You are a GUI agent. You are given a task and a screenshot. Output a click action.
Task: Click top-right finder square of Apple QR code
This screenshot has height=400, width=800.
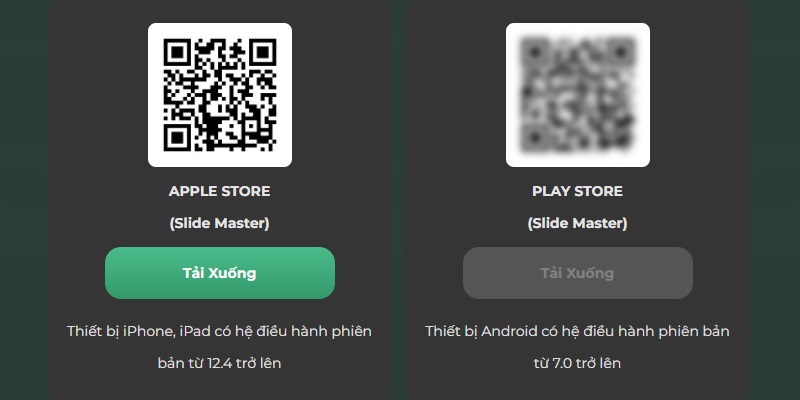263,52
